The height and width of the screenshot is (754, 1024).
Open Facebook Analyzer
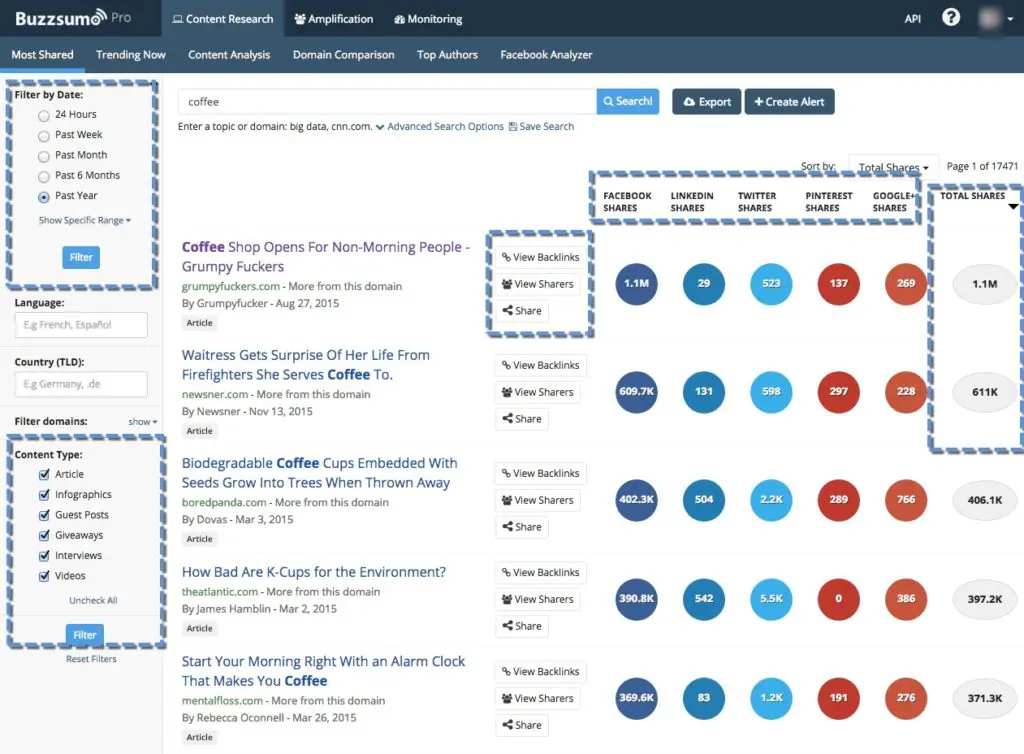click(546, 55)
